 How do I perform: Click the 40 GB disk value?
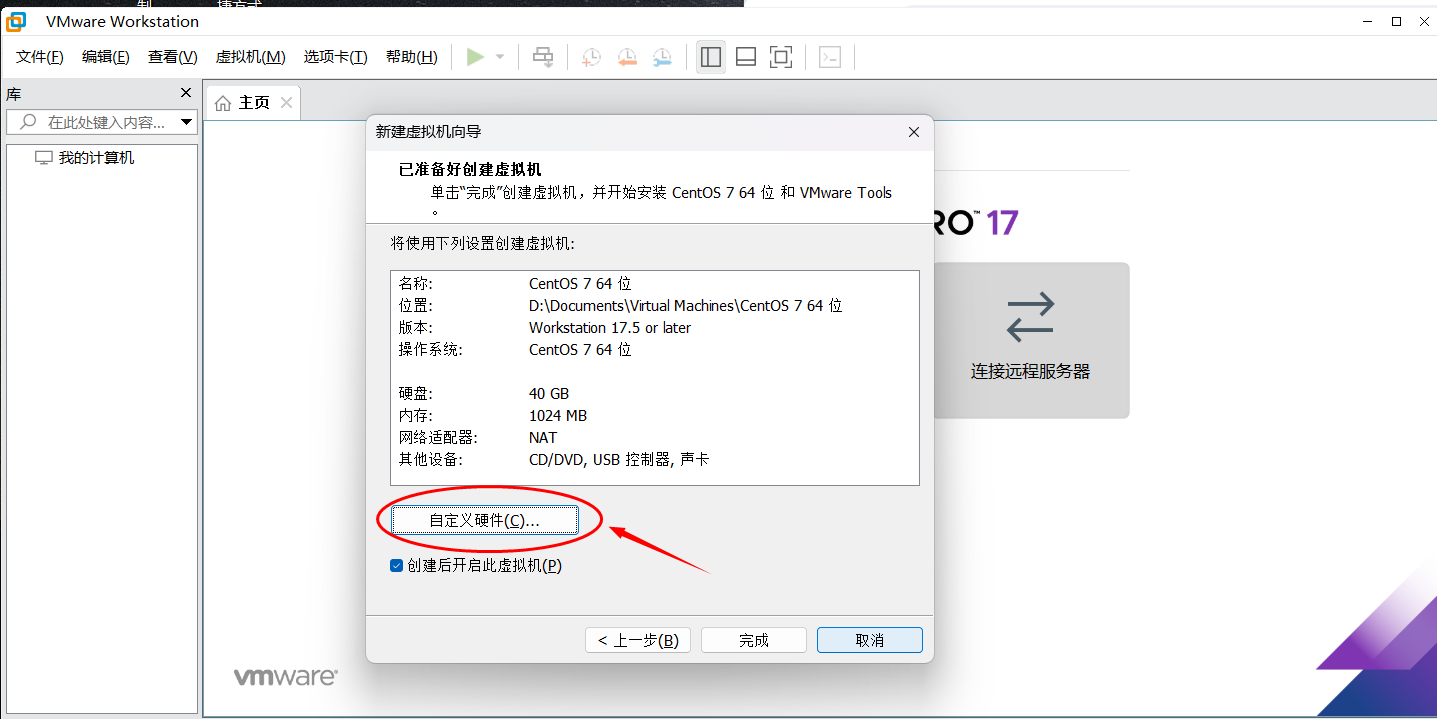point(549,394)
